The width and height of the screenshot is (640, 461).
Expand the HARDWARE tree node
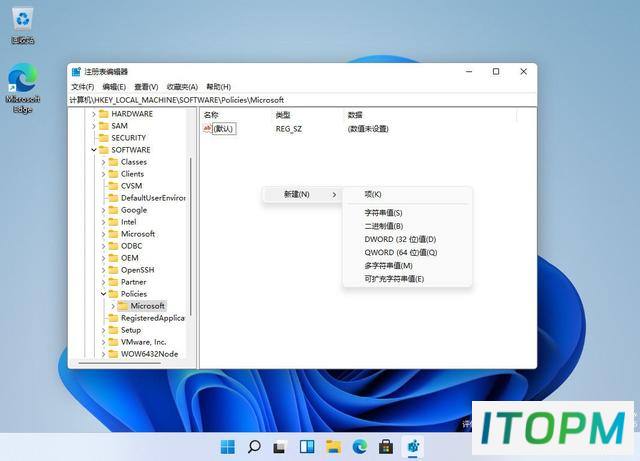click(x=94, y=114)
